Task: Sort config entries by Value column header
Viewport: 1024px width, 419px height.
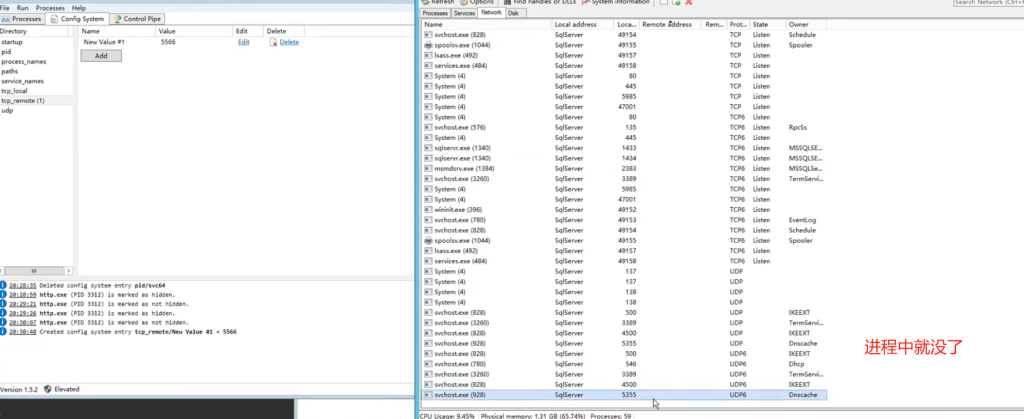Action: click(x=195, y=31)
